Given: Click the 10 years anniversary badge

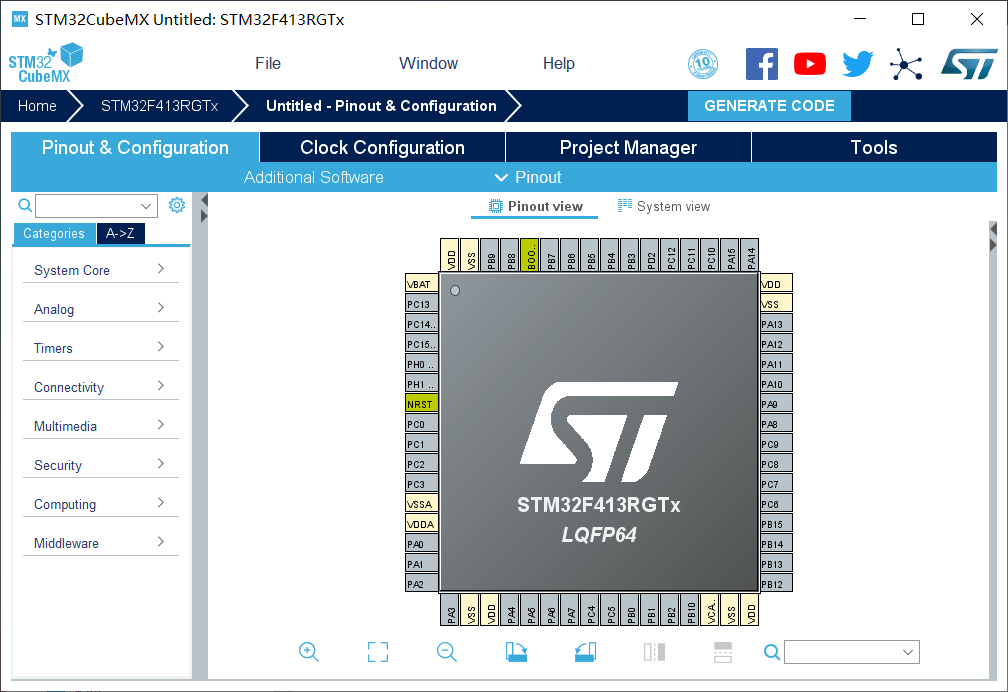Looking at the screenshot, I should point(703,64).
